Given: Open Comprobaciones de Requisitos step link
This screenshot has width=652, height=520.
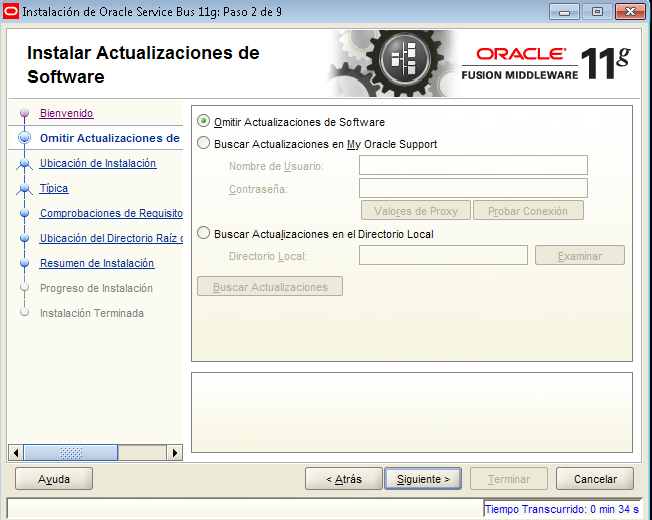Looking at the screenshot, I should (x=111, y=213).
